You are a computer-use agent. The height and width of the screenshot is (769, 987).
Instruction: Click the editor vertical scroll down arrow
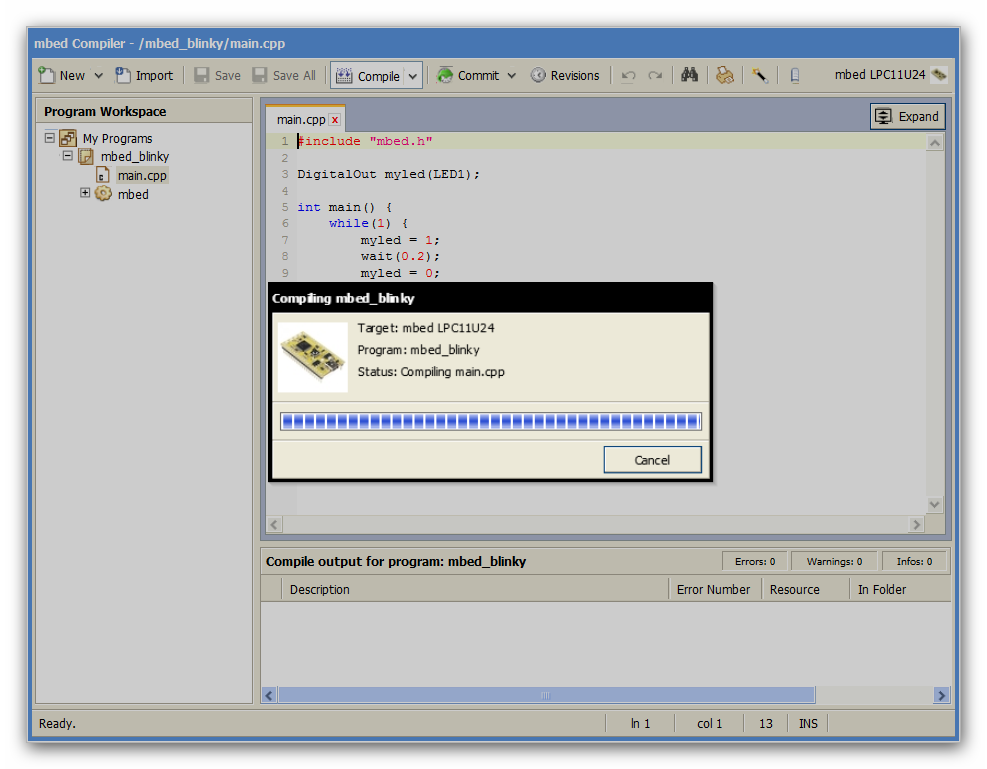[935, 504]
